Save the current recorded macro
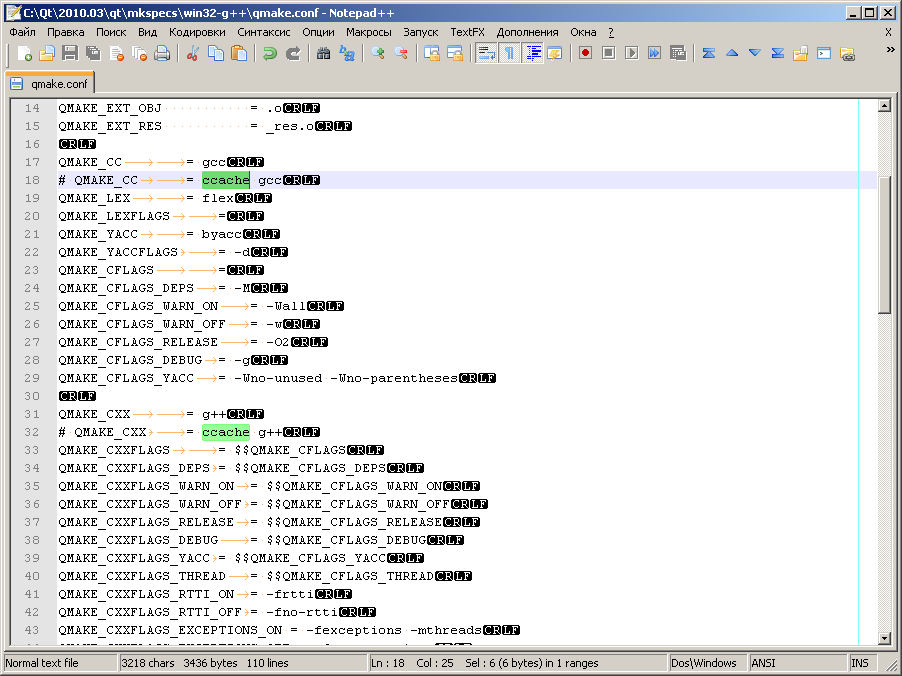Image resolution: width=902 pixels, height=676 pixels. click(x=679, y=53)
